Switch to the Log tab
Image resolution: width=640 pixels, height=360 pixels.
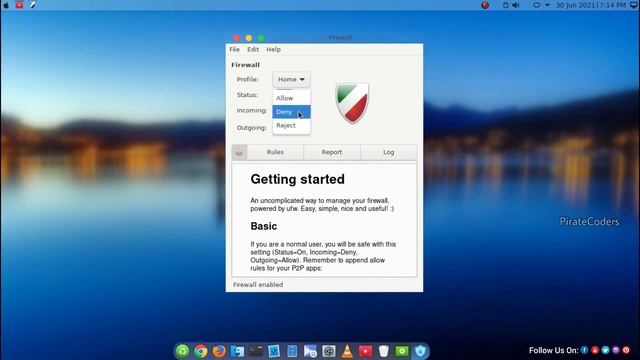pos(389,152)
